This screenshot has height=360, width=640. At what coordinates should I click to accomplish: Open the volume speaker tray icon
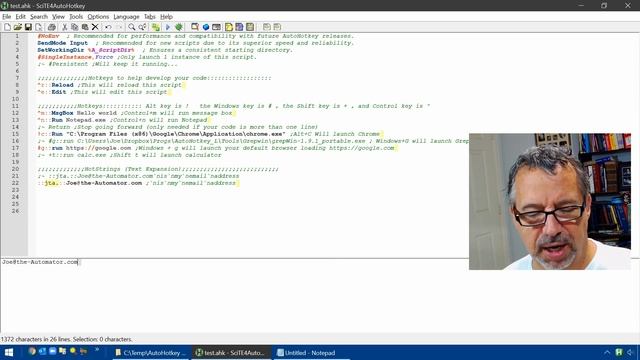(x=630, y=352)
